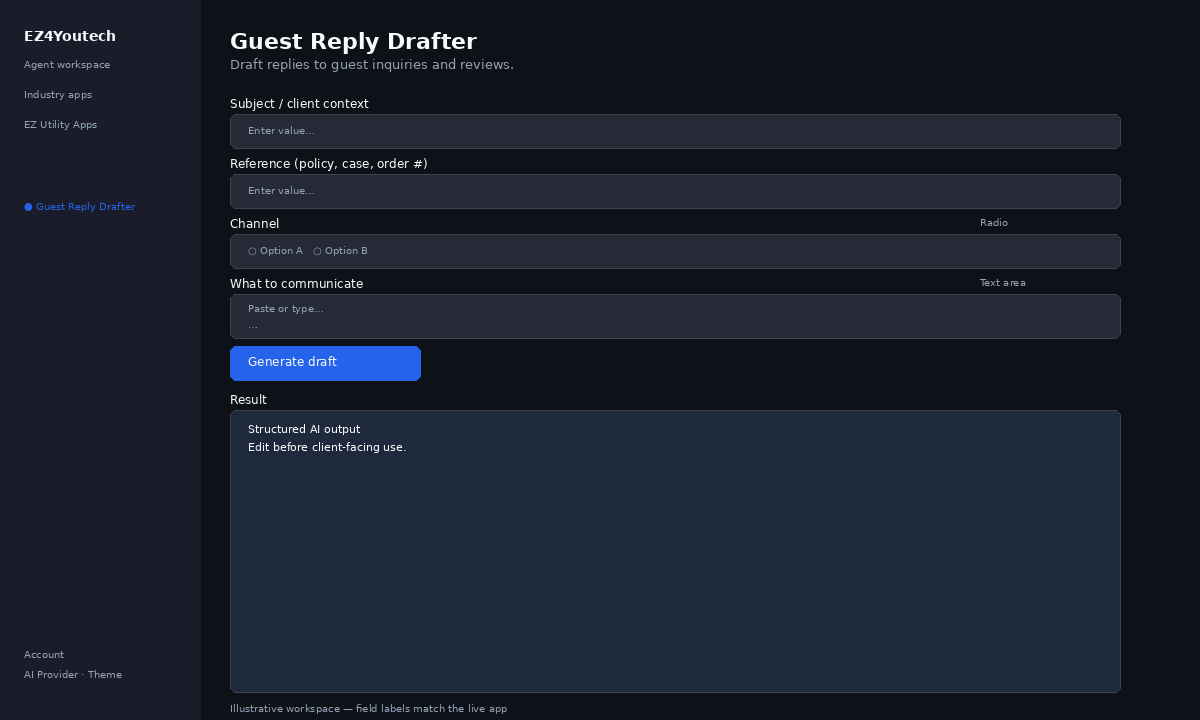Image resolution: width=1200 pixels, height=720 pixels.
Task: Open the Account link
Action: point(44,655)
